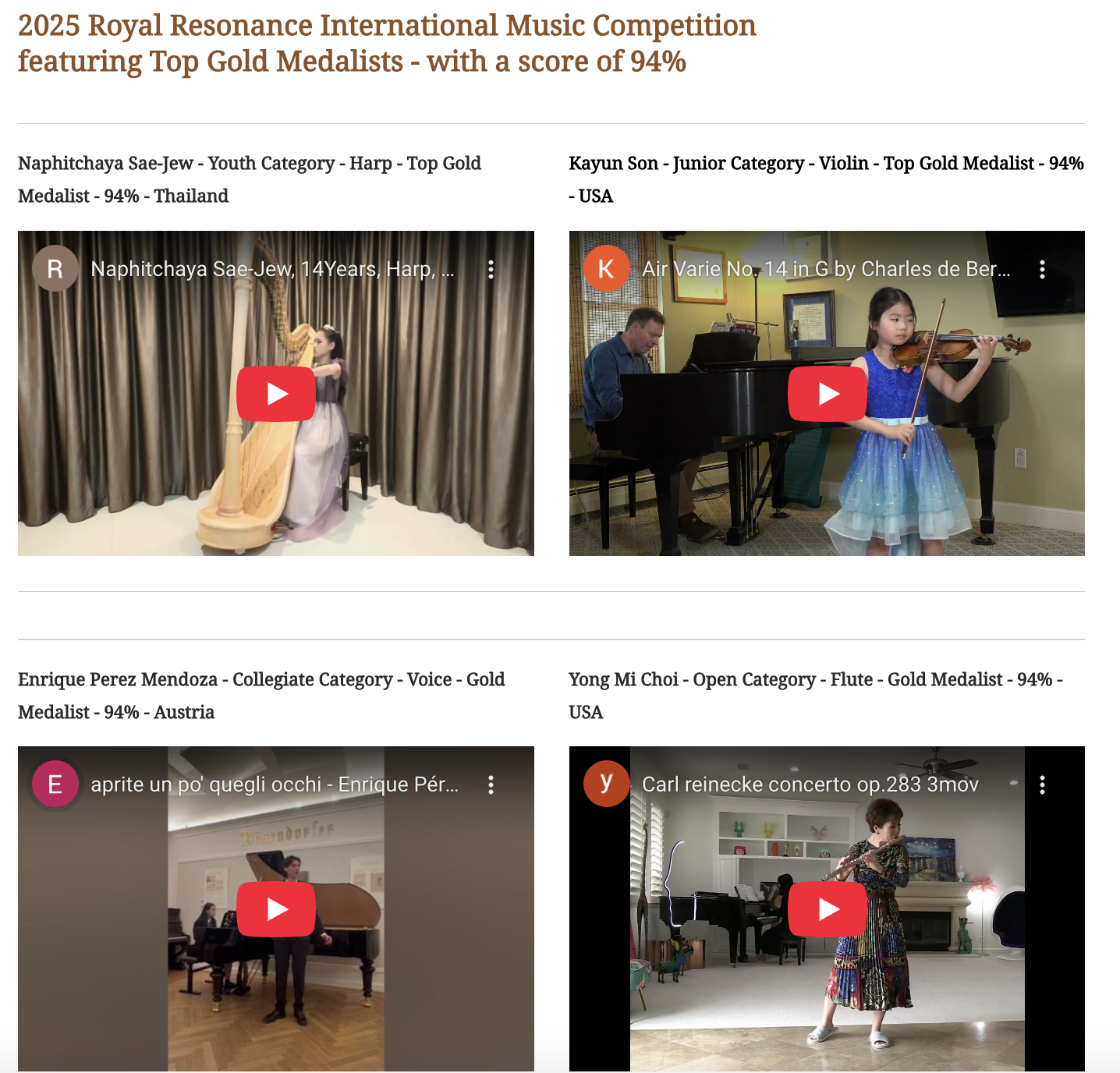Open more options on aprite un po' video
The image size is (1120, 1073).
coord(491,784)
